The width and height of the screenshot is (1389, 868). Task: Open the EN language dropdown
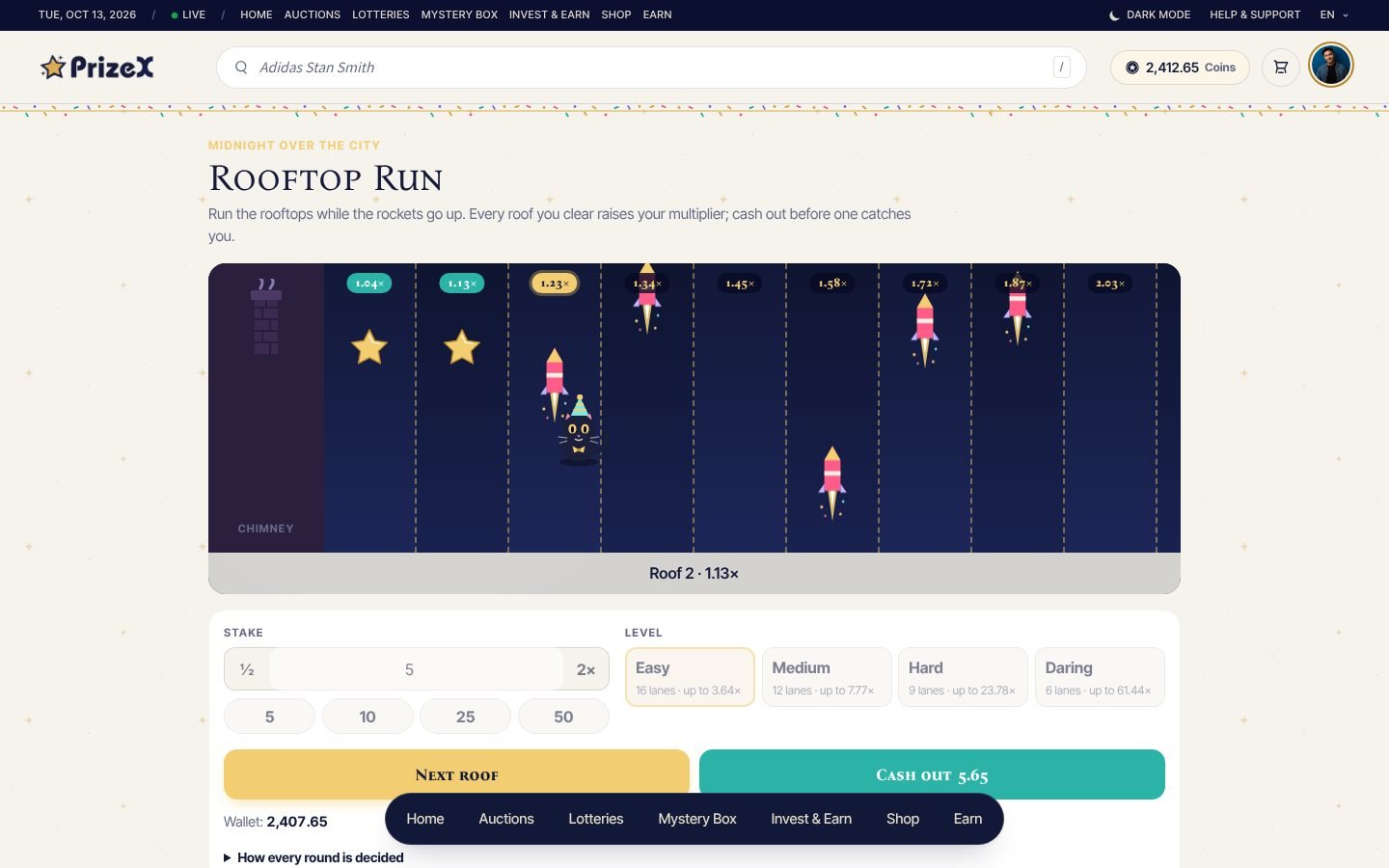point(1334,14)
